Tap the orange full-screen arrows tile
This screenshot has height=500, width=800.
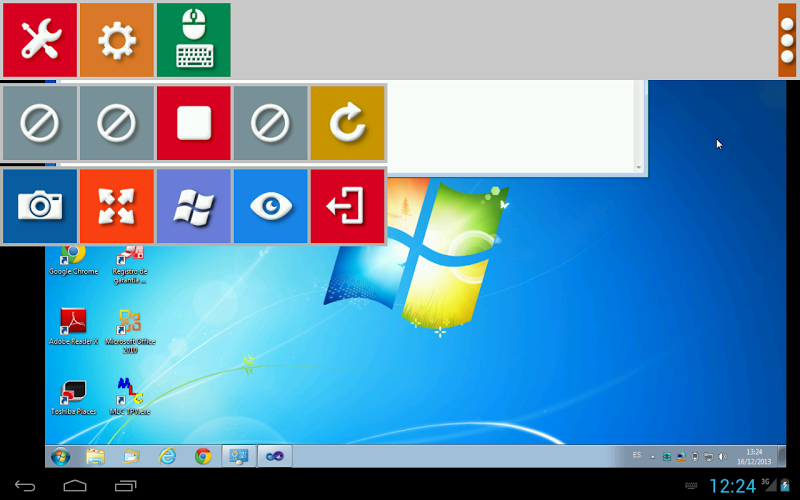click(x=117, y=206)
